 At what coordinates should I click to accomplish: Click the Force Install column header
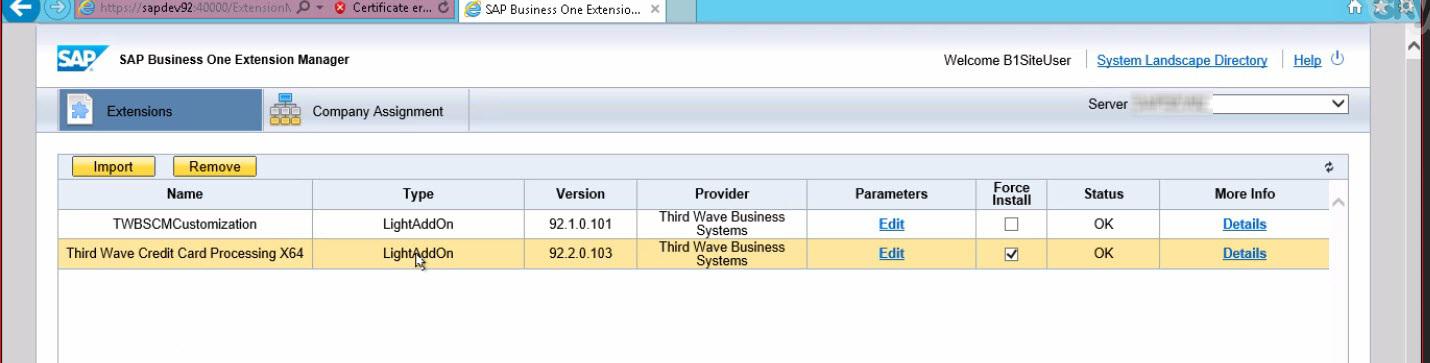[1011, 194]
